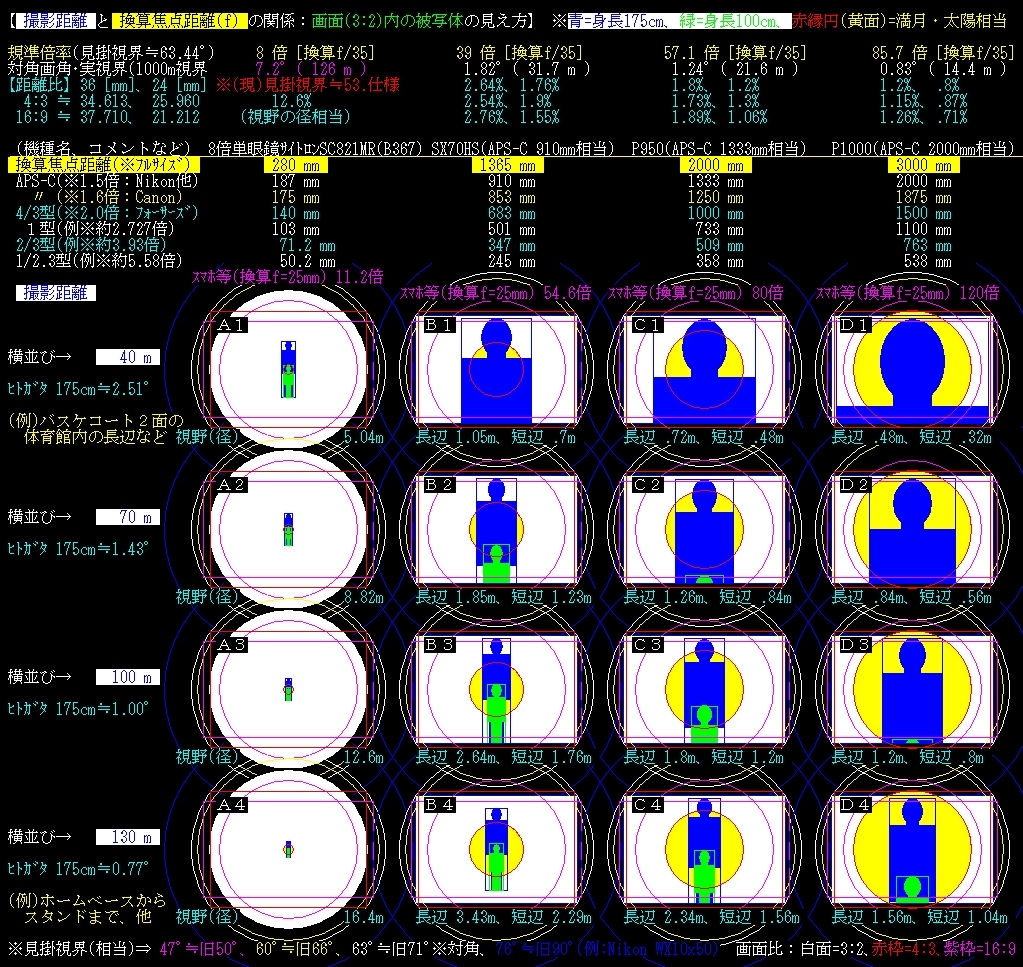
Task: Open the B1 silhouette preview cell
Action: tap(496, 369)
